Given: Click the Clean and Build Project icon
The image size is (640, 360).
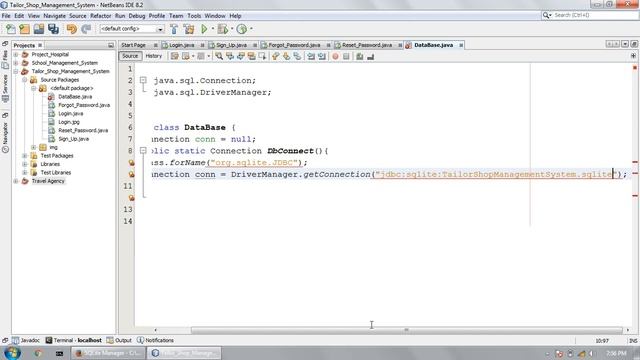Looking at the screenshot, I should coord(189,29).
